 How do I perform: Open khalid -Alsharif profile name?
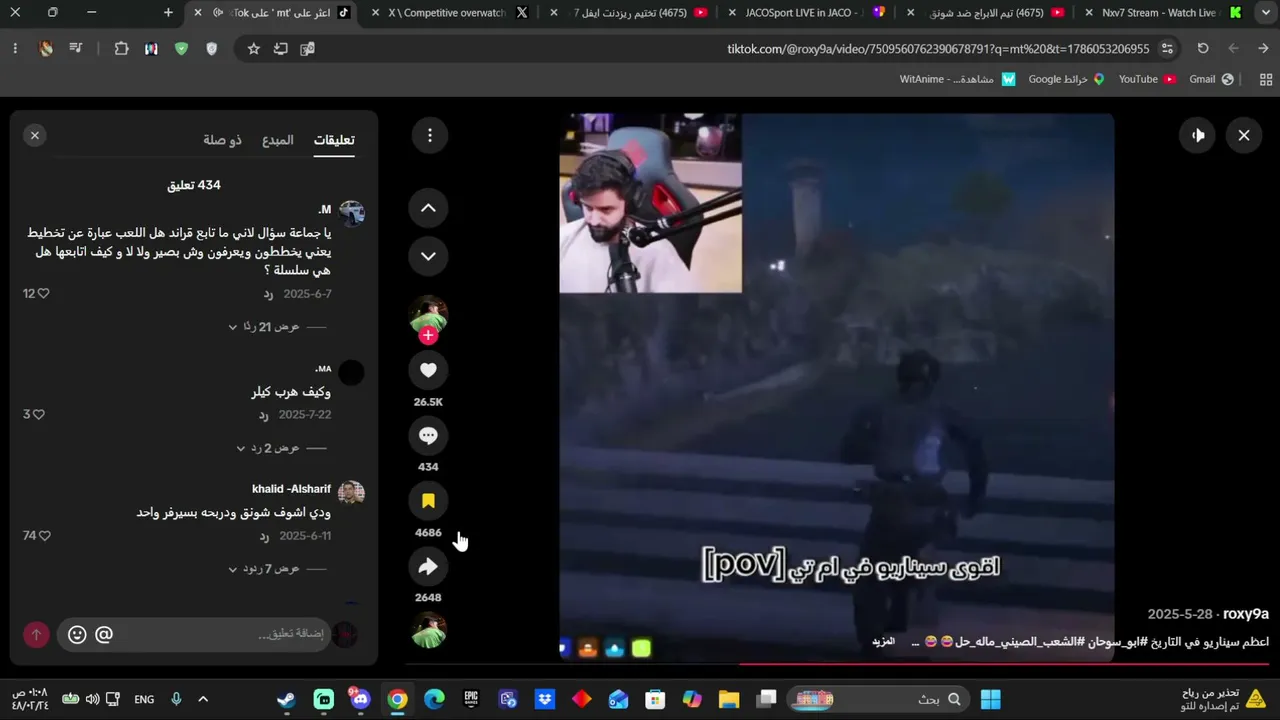click(291, 489)
